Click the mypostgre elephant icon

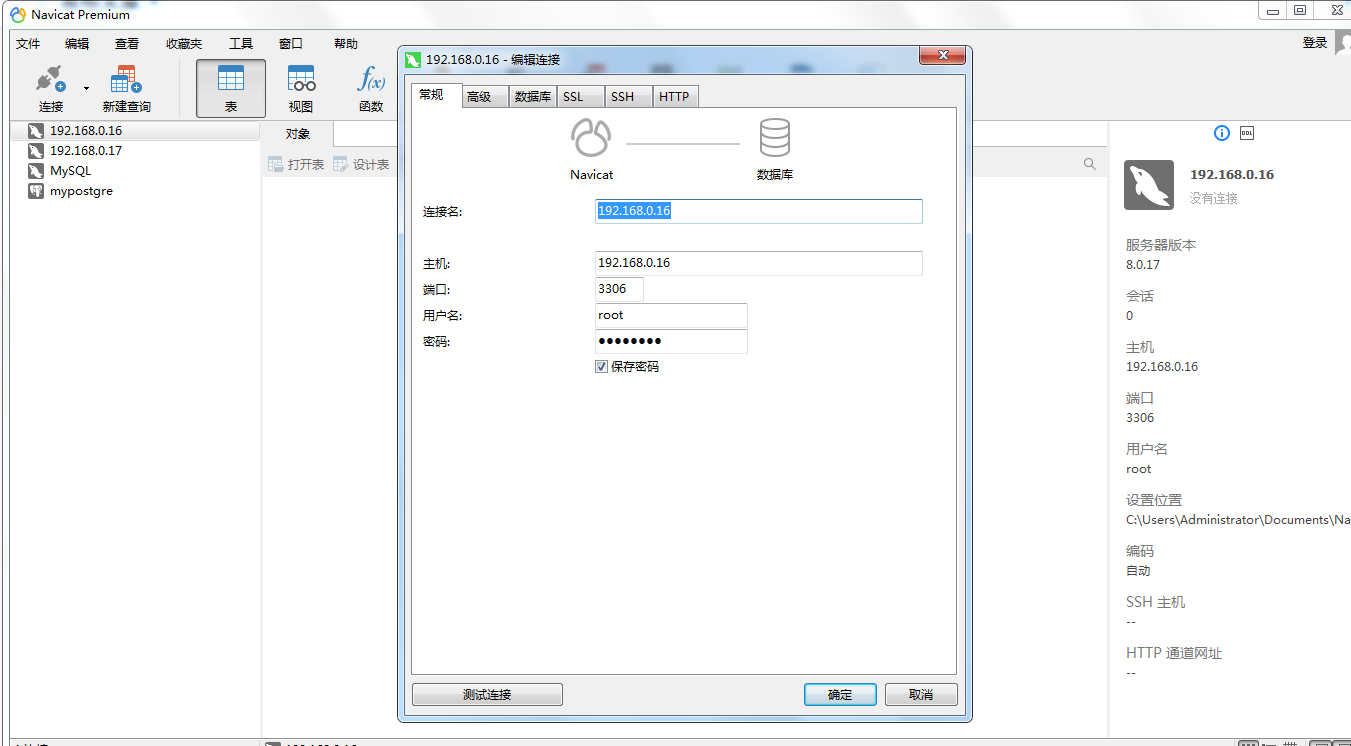[x=36, y=191]
